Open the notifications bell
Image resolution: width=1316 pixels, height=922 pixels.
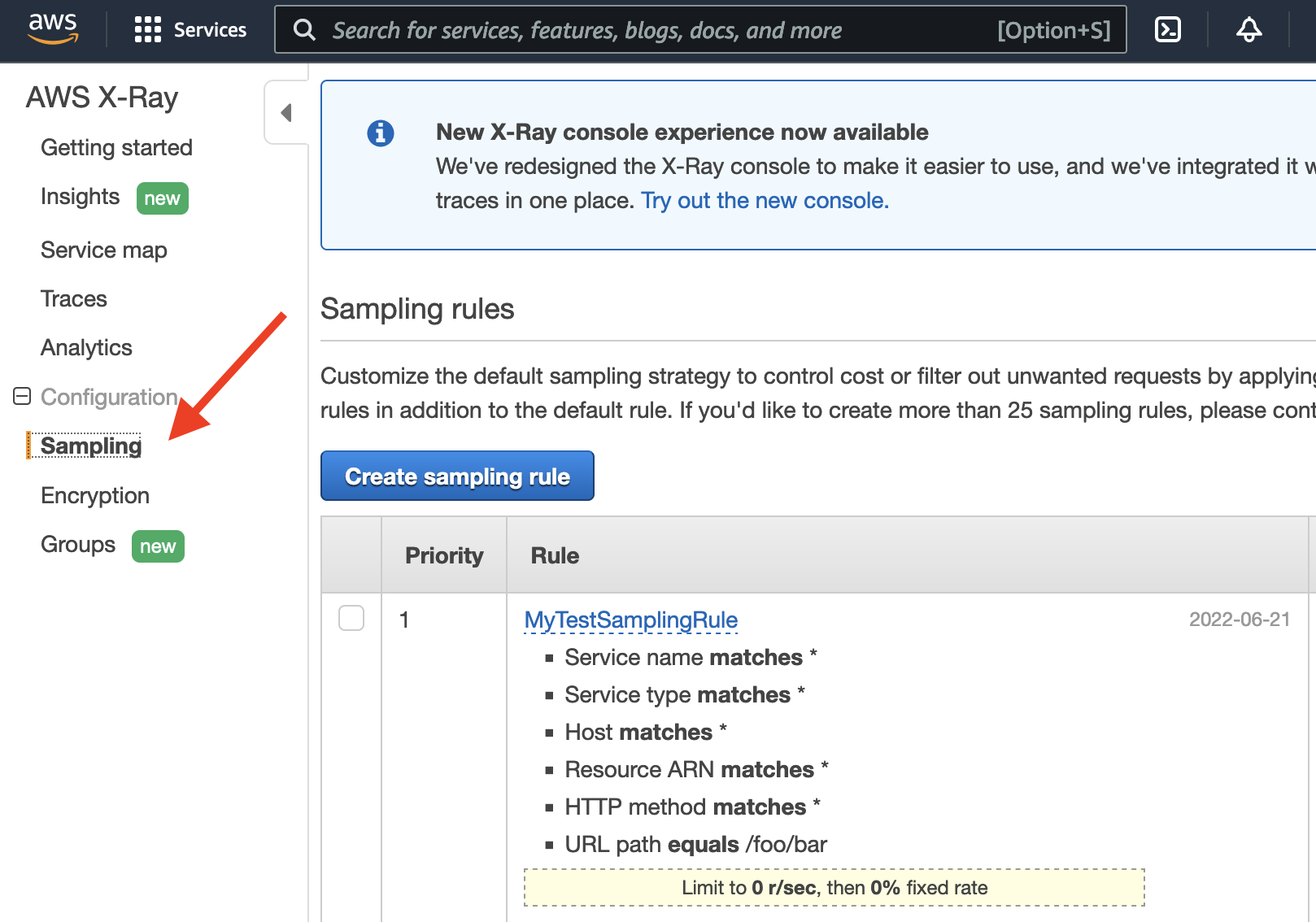point(1249,30)
